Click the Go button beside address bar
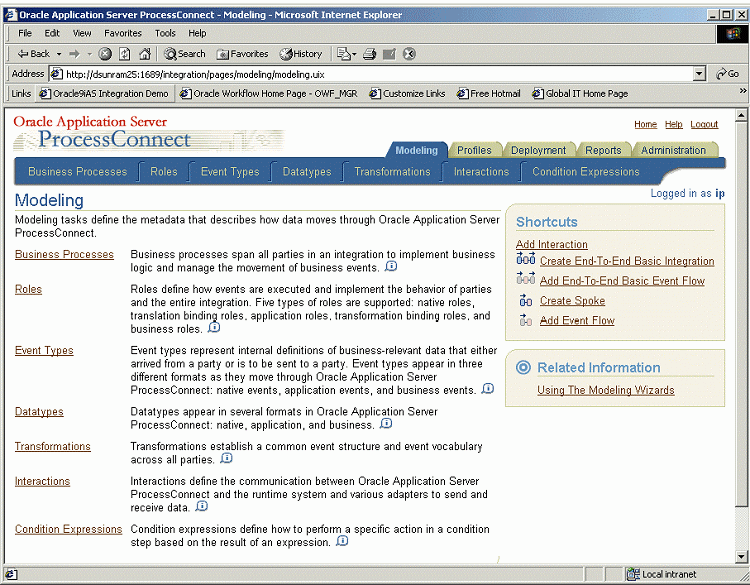This screenshot has height=585, width=750. click(x=727, y=74)
